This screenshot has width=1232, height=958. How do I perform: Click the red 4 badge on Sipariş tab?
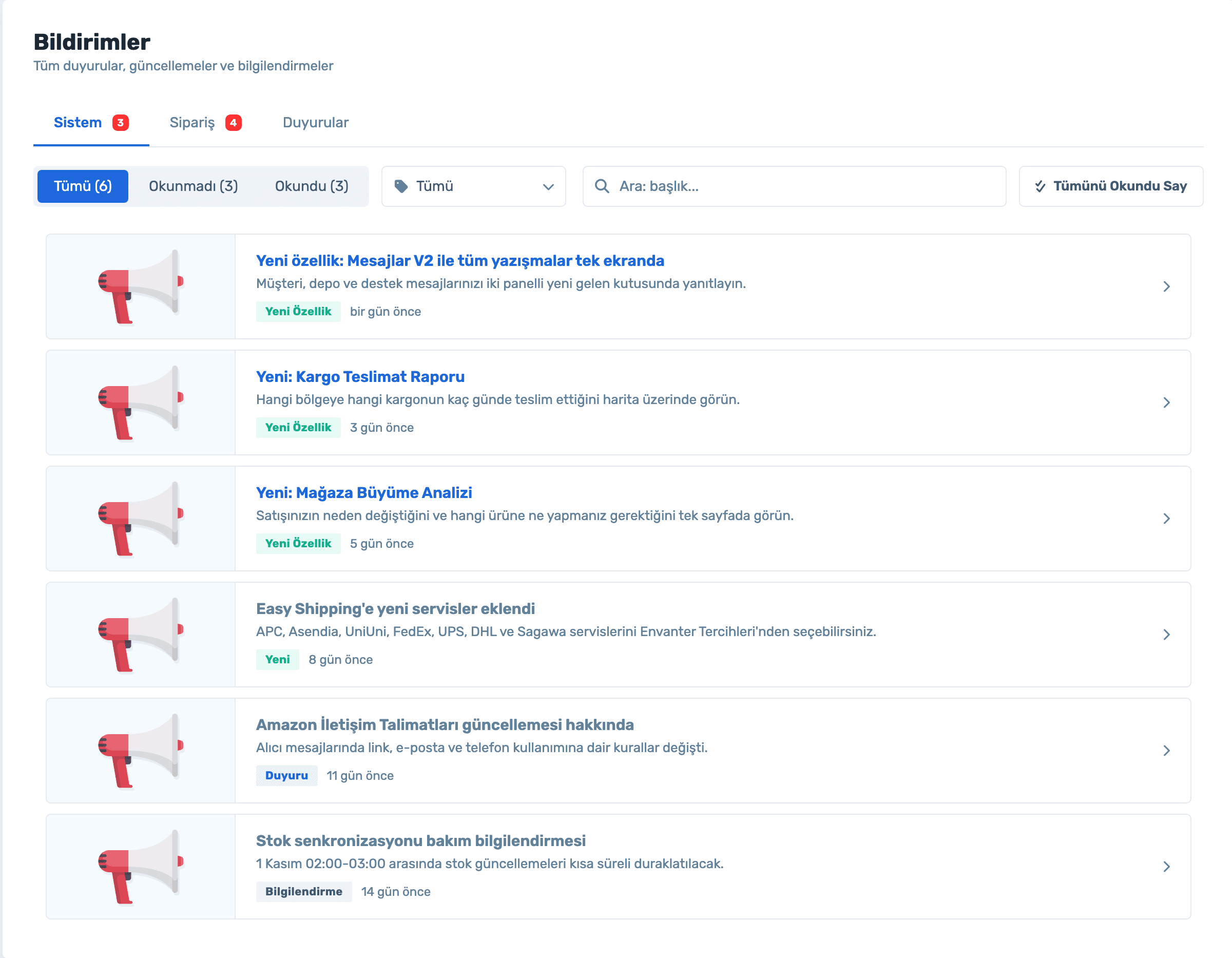234,122
